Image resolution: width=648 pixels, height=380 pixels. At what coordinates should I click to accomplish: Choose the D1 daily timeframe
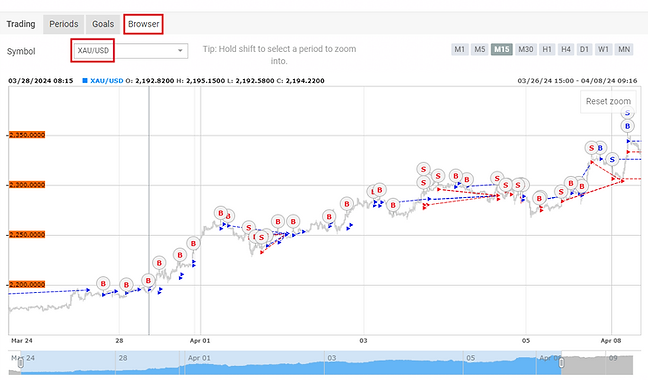(584, 49)
